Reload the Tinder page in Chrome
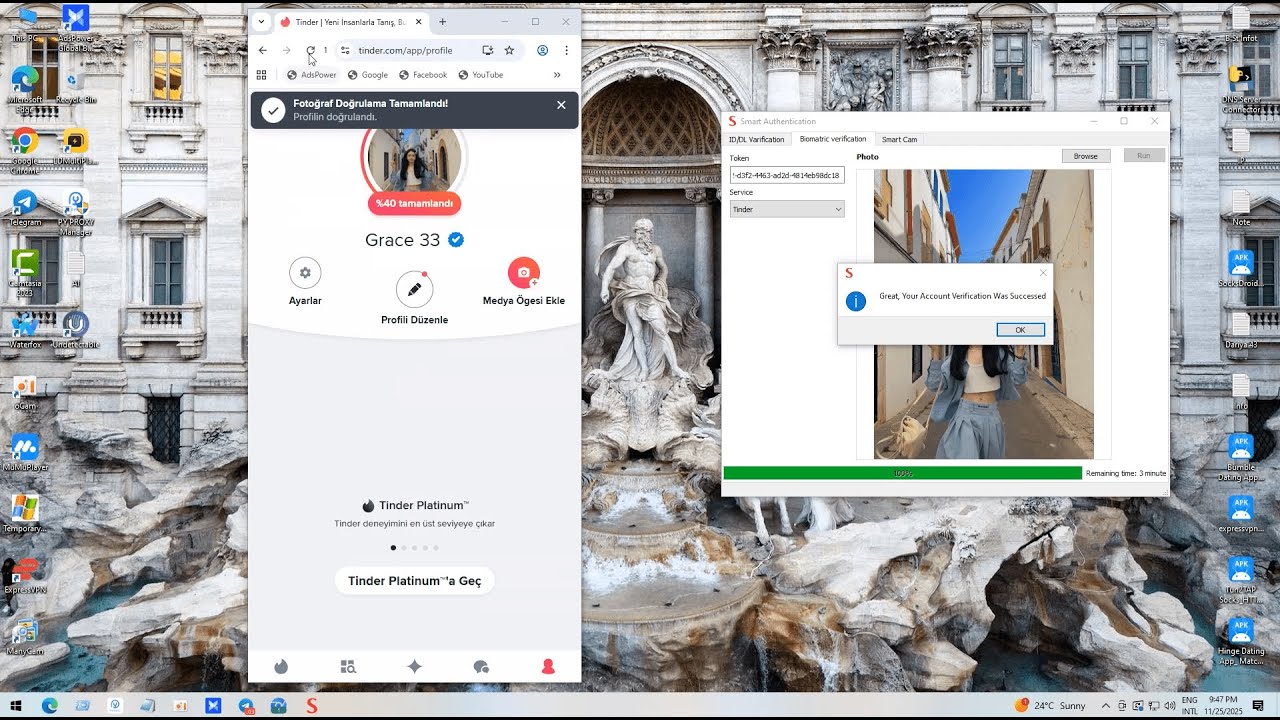The width and height of the screenshot is (1280, 720). (310, 50)
